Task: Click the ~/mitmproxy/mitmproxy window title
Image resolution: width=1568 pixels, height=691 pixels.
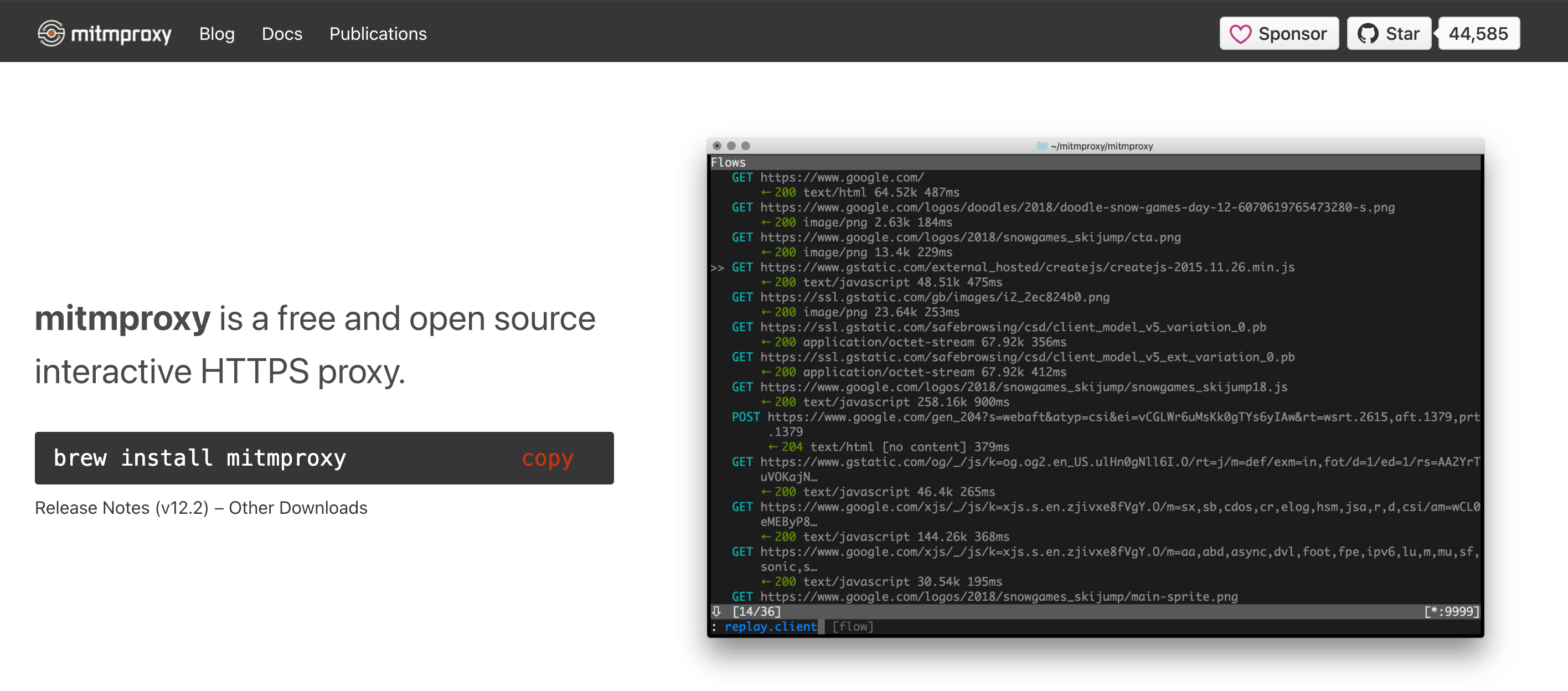Action: click(1101, 146)
